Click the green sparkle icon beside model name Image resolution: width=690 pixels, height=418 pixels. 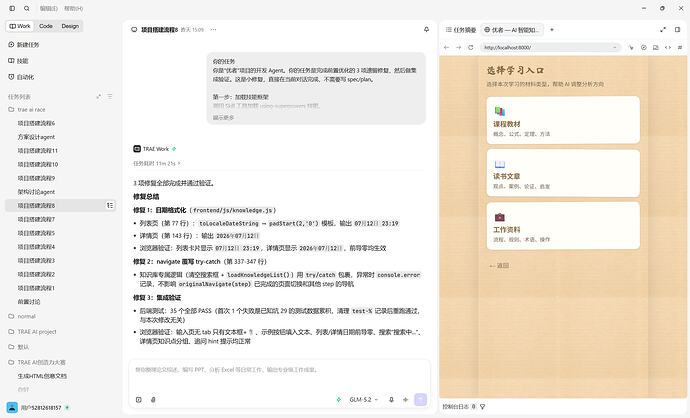(x=338, y=400)
